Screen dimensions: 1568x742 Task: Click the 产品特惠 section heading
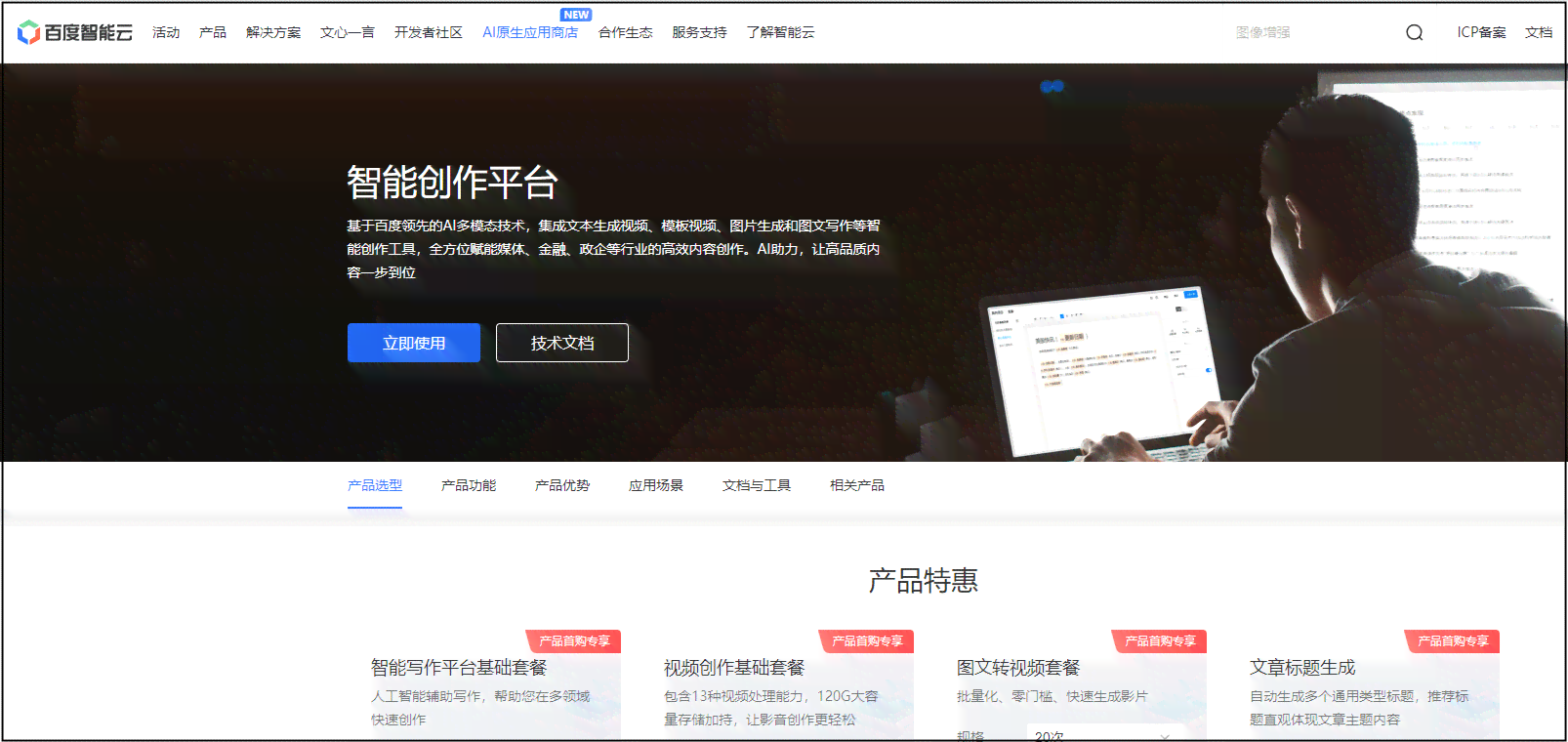pyautogui.click(x=924, y=581)
